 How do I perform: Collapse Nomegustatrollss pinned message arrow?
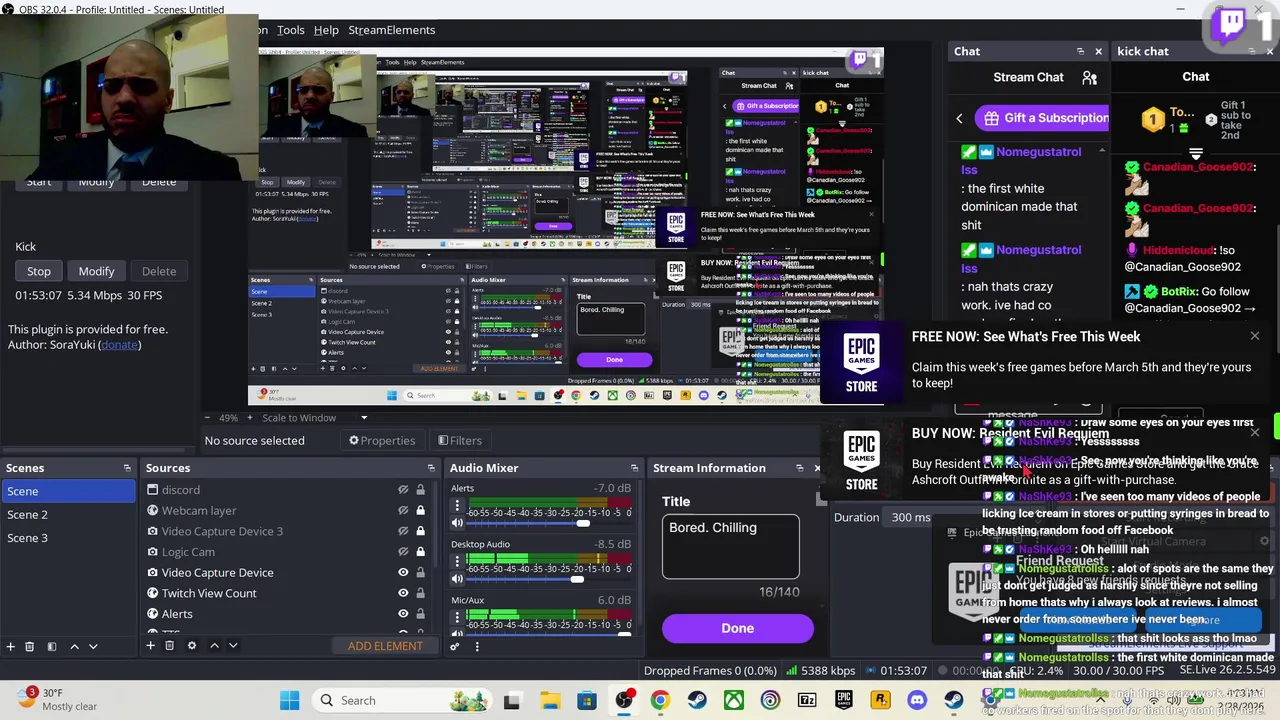point(1102,152)
